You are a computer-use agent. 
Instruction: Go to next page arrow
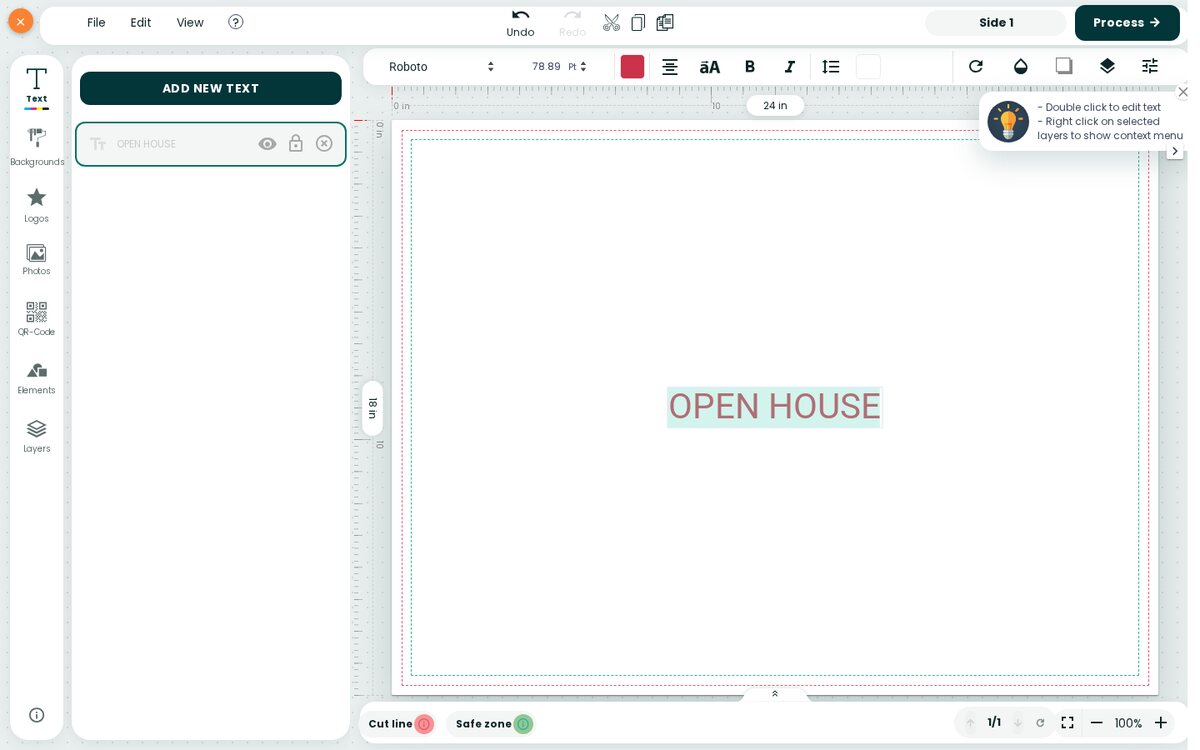point(1018,723)
